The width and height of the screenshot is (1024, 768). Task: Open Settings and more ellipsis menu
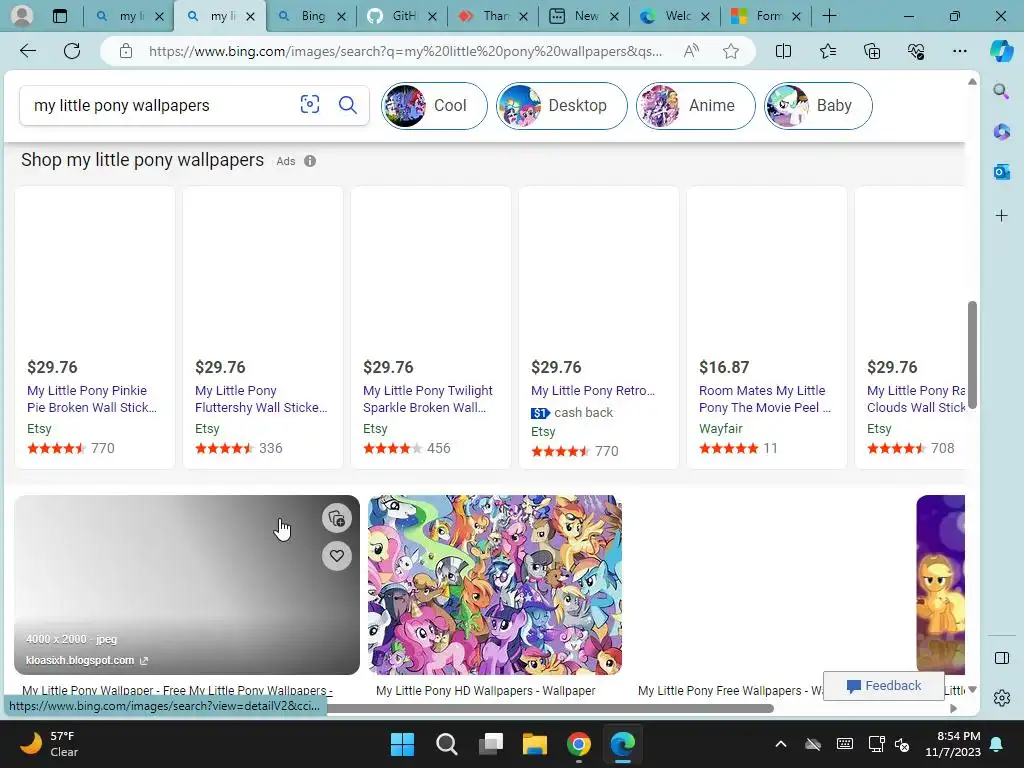(959, 51)
